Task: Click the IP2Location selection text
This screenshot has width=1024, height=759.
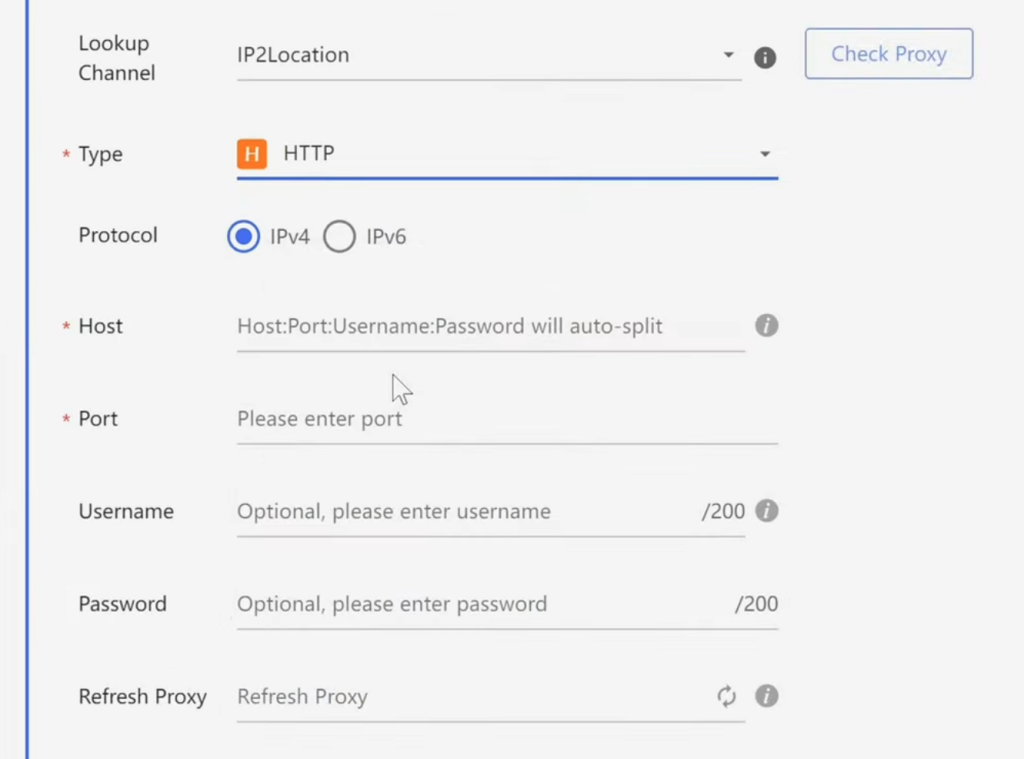Action: click(293, 55)
